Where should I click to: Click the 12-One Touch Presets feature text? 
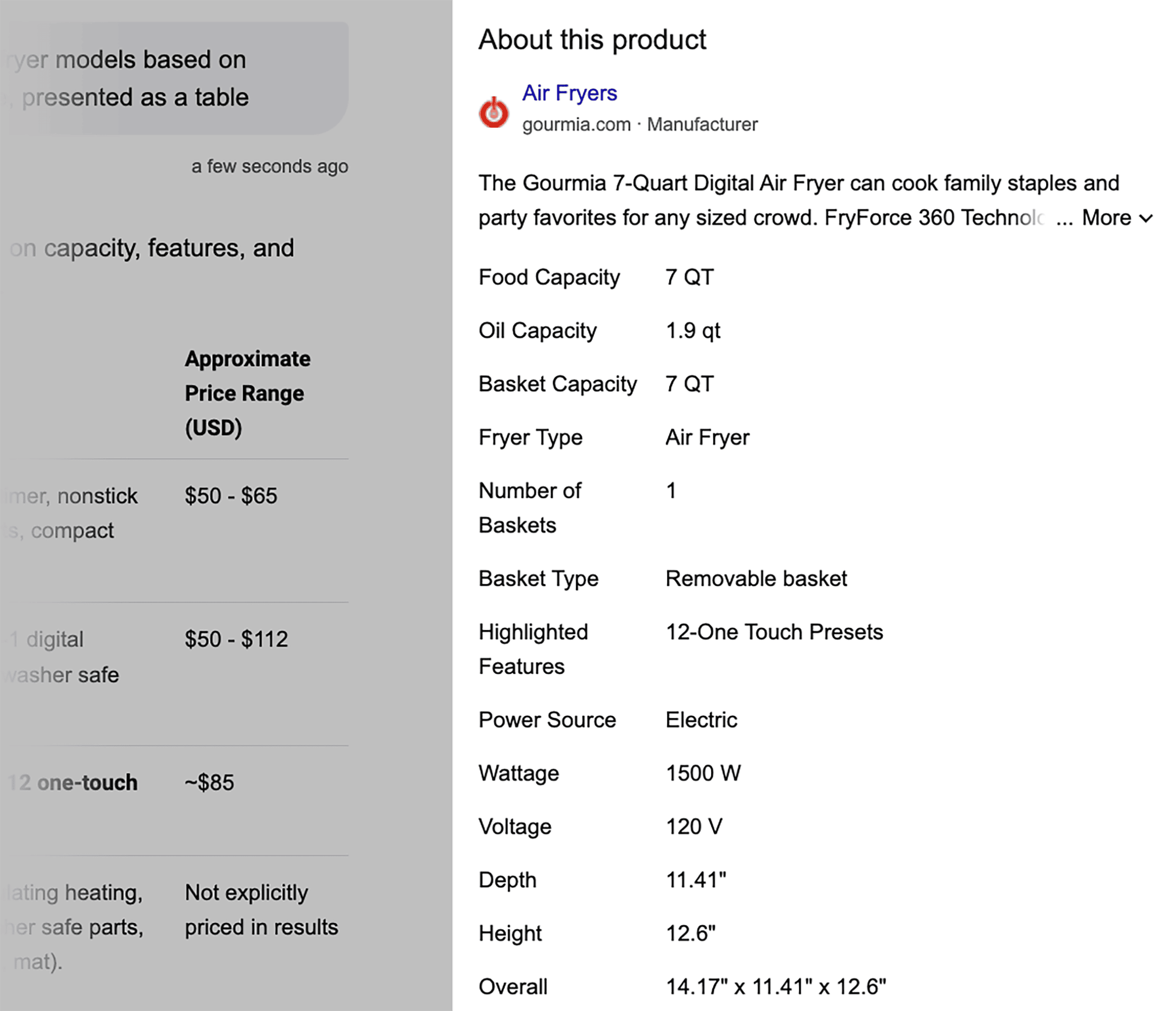click(775, 632)
